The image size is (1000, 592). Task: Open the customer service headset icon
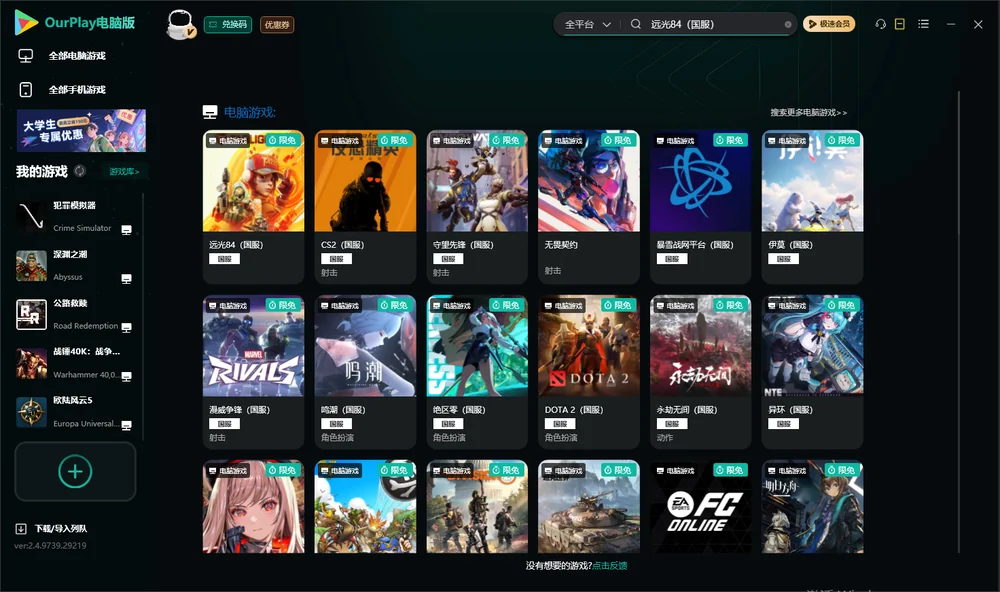(881, 24)
